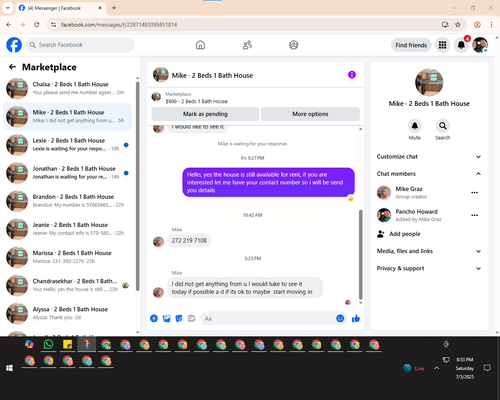Viewport: 500px width, 400px height.
Task: Open the account profile picture menu
Action: coord(480,45)
